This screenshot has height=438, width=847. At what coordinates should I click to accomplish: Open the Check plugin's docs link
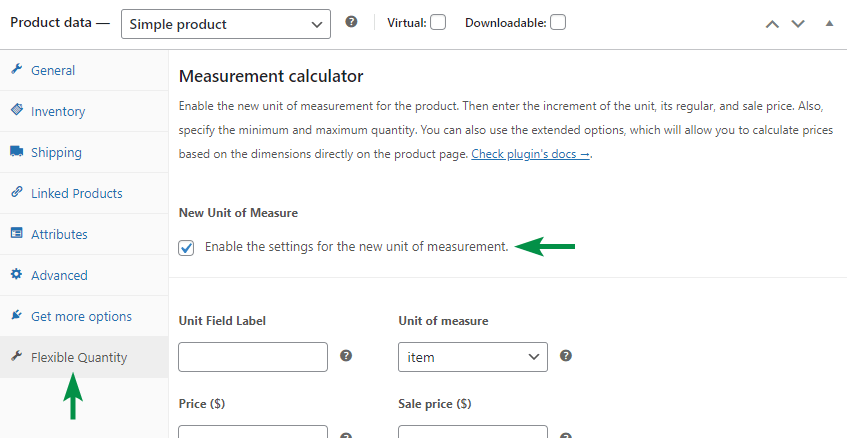click(530, 155)
